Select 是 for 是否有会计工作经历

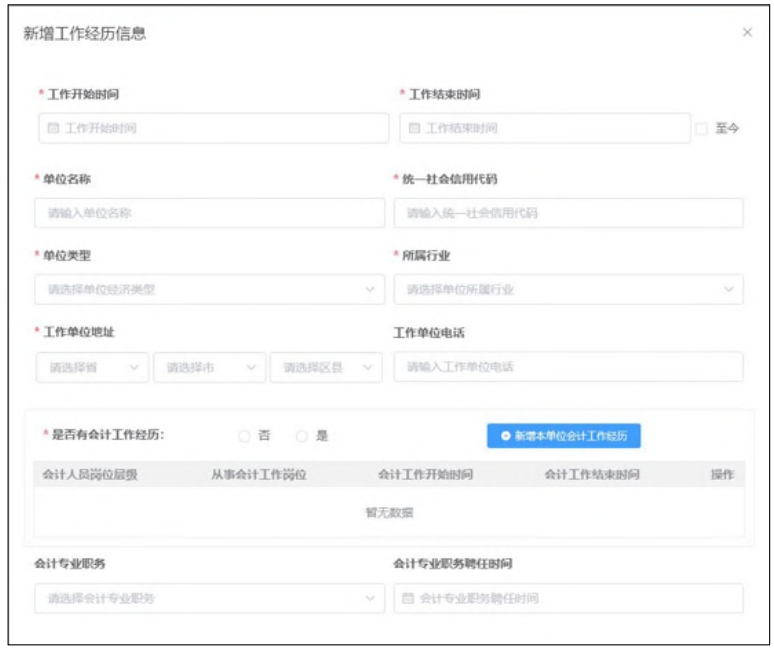pyautogui.click(x=302, y=436)
